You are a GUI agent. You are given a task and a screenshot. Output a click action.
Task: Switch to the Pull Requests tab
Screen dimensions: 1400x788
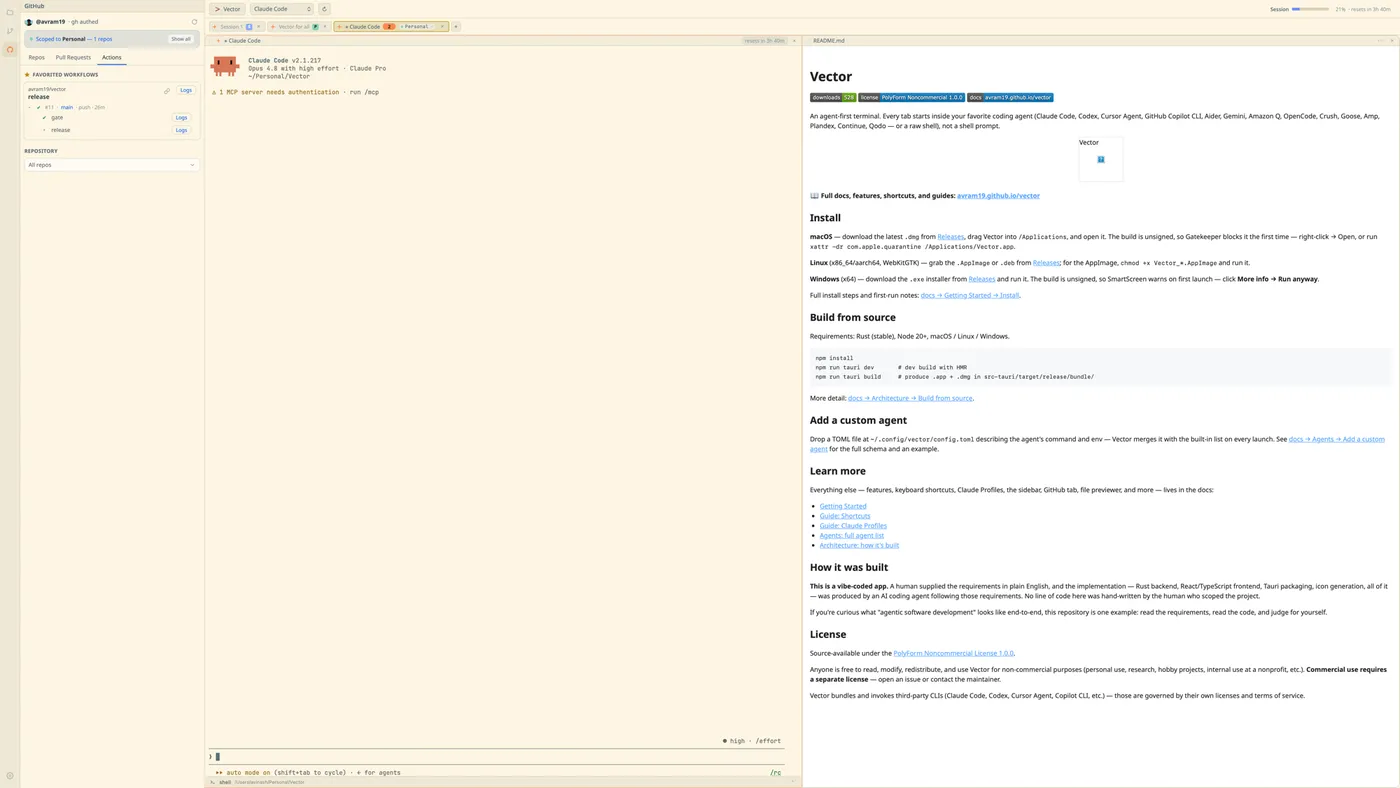pyautogui.click(x=73, y=57)
